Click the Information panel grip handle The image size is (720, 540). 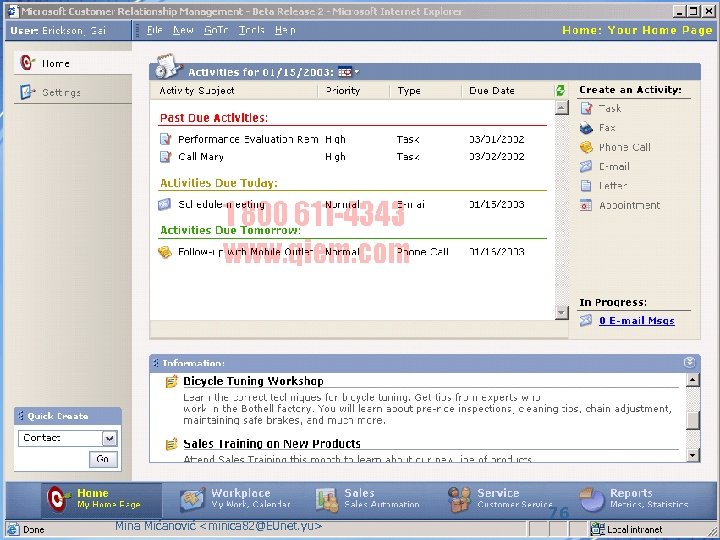click(156, 363)
